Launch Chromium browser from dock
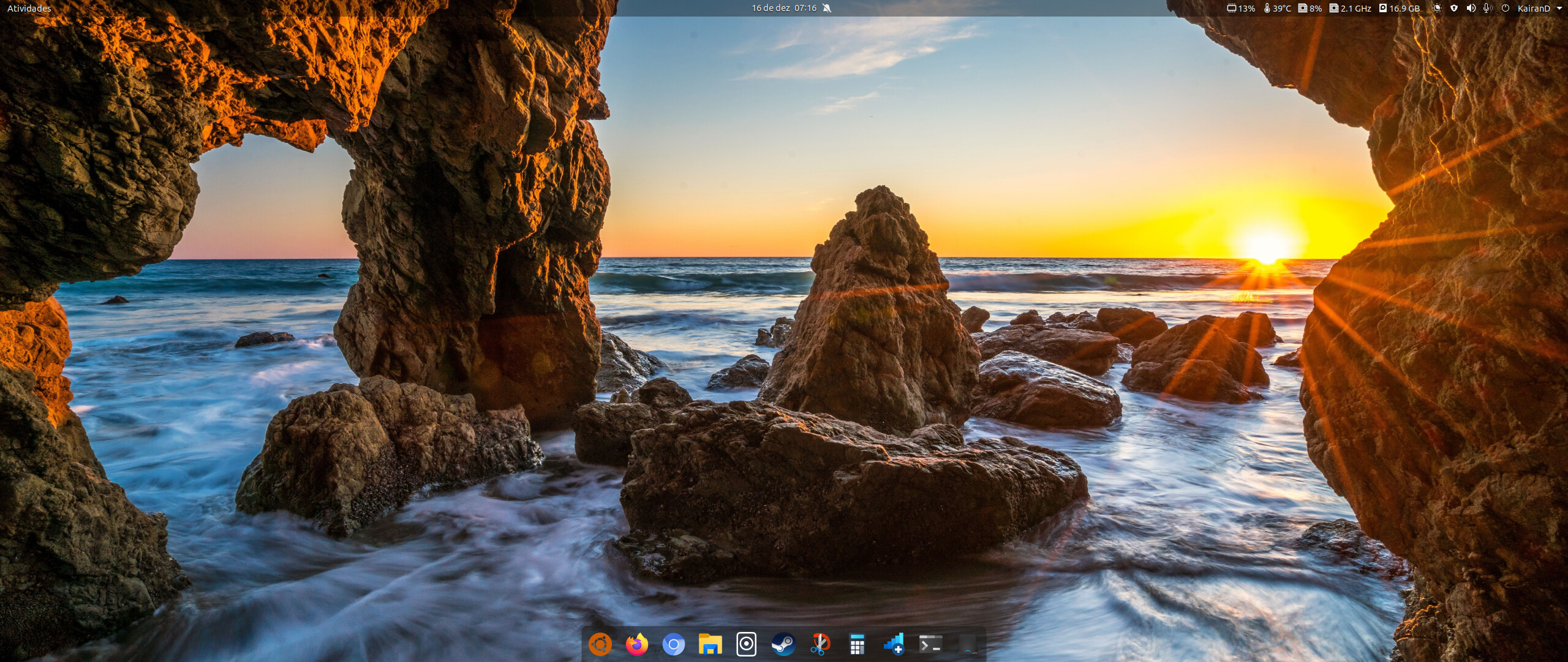Screen dimensions: 1568x662 click(673, 644)
